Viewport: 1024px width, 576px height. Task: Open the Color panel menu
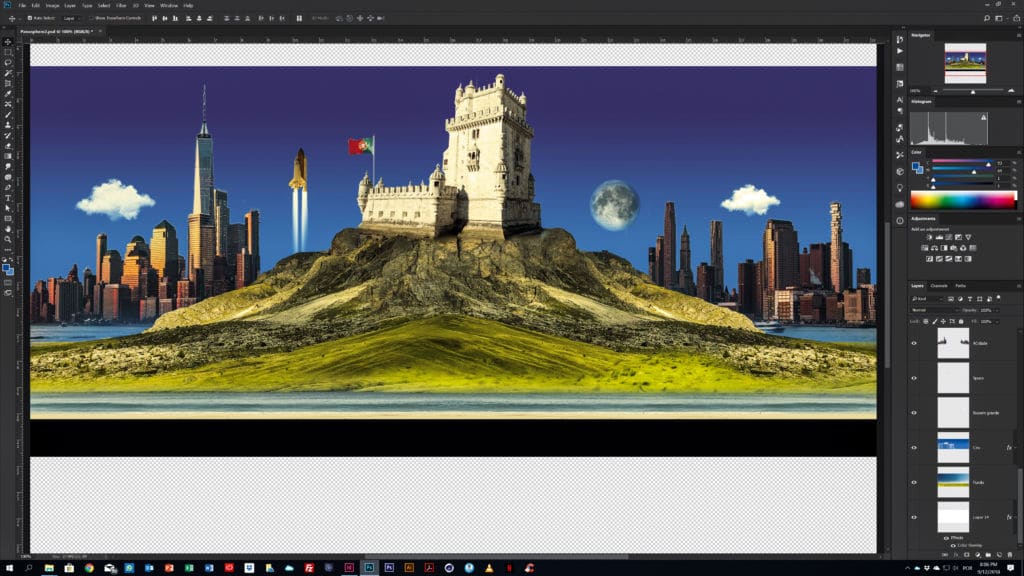tap(1018, 152)
